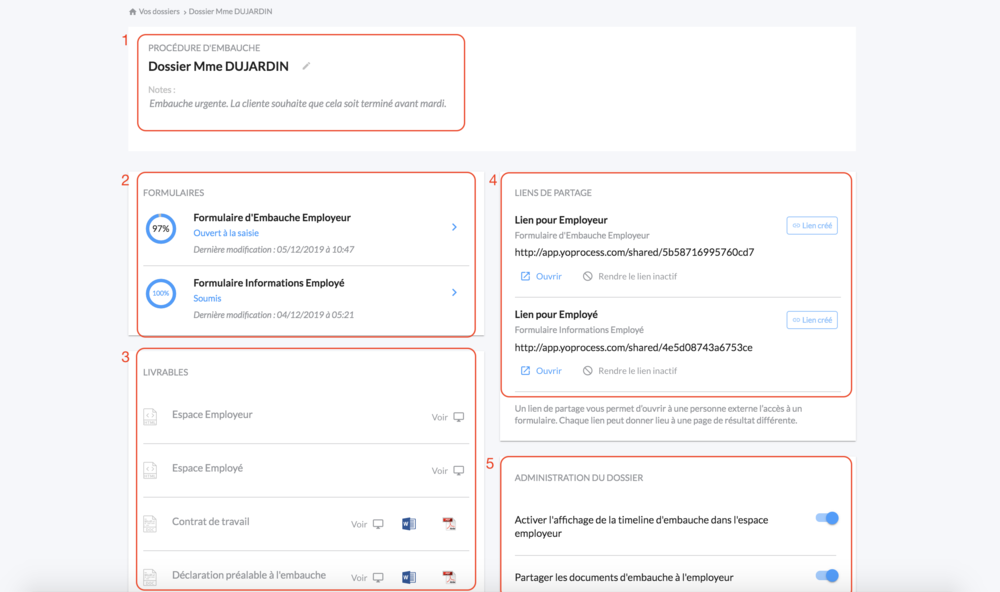Click Ouvrir under Lien pour Employé
The width and height of the screenshot is (1000, 592).
[x=541, y=370]
